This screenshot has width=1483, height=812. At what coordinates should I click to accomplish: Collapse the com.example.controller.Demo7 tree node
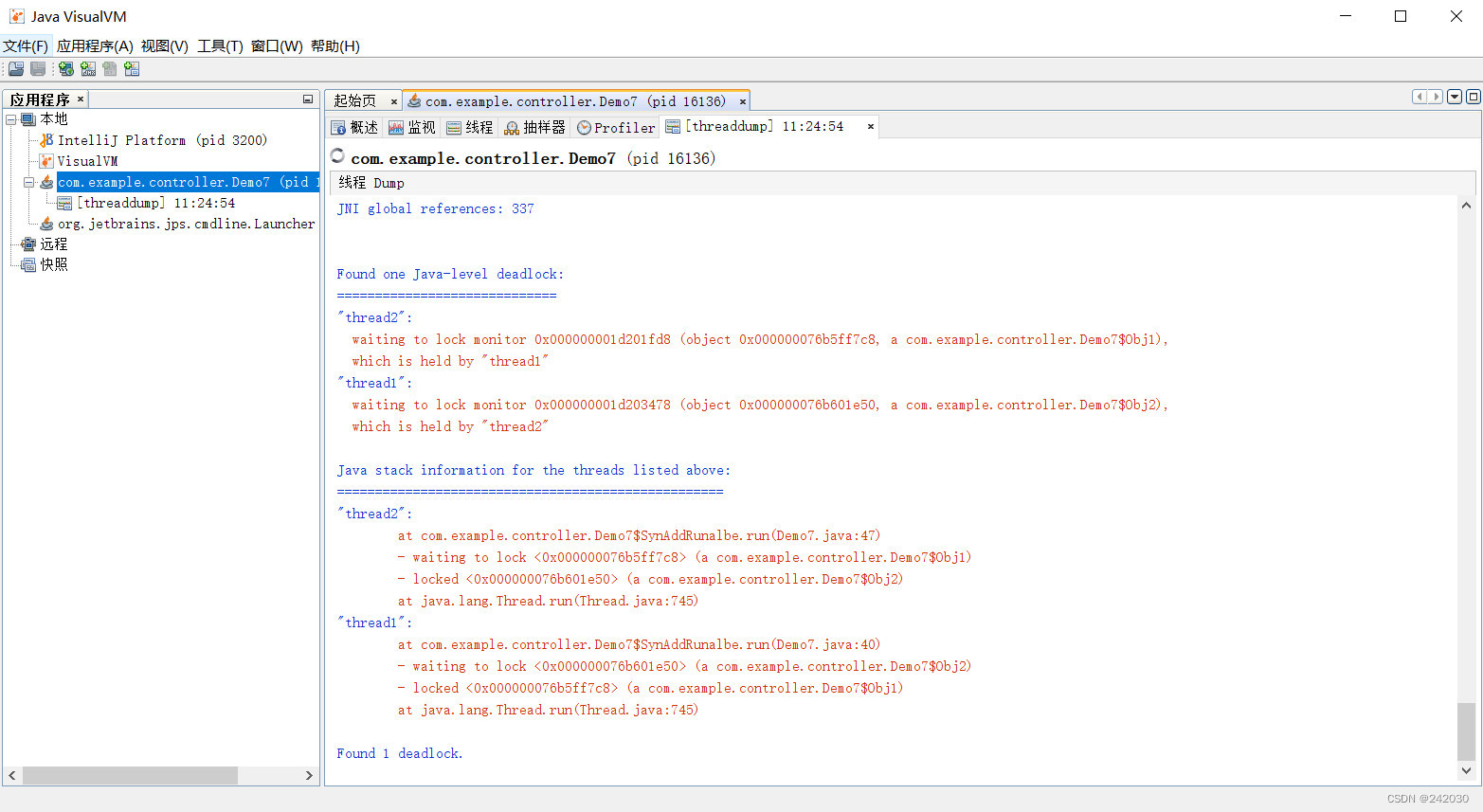coord(28,182)
